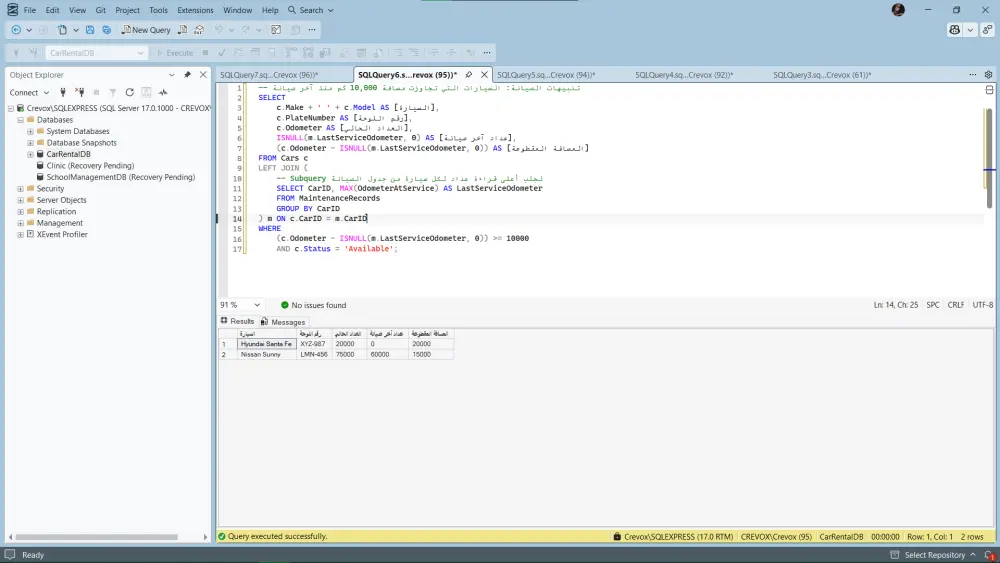Screen dimensions: 1000x563
Task: Open the Copilot icon in title area
Action: point(955,30)
